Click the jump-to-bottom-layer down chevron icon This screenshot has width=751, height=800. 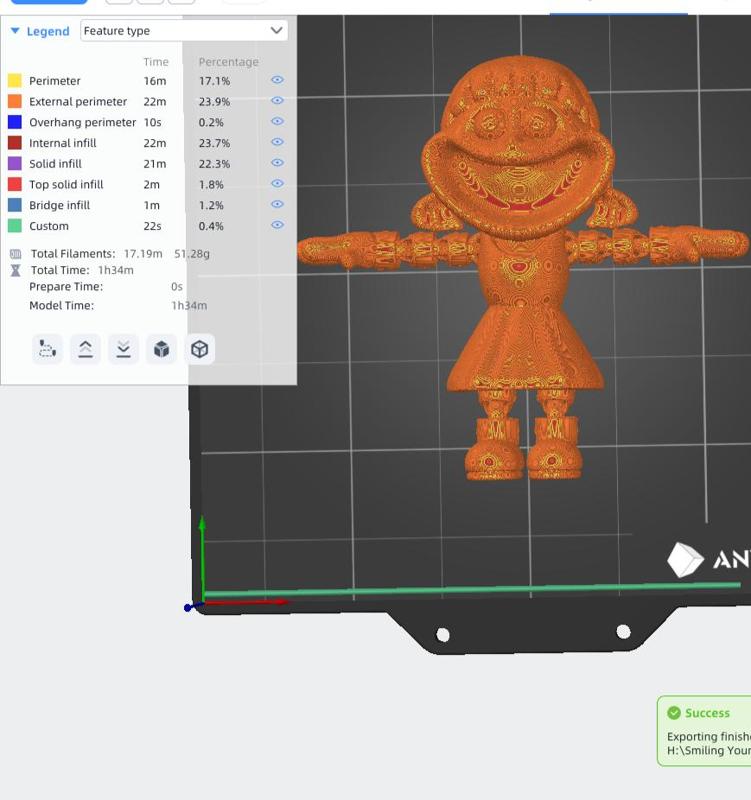(x=123, y=349)
